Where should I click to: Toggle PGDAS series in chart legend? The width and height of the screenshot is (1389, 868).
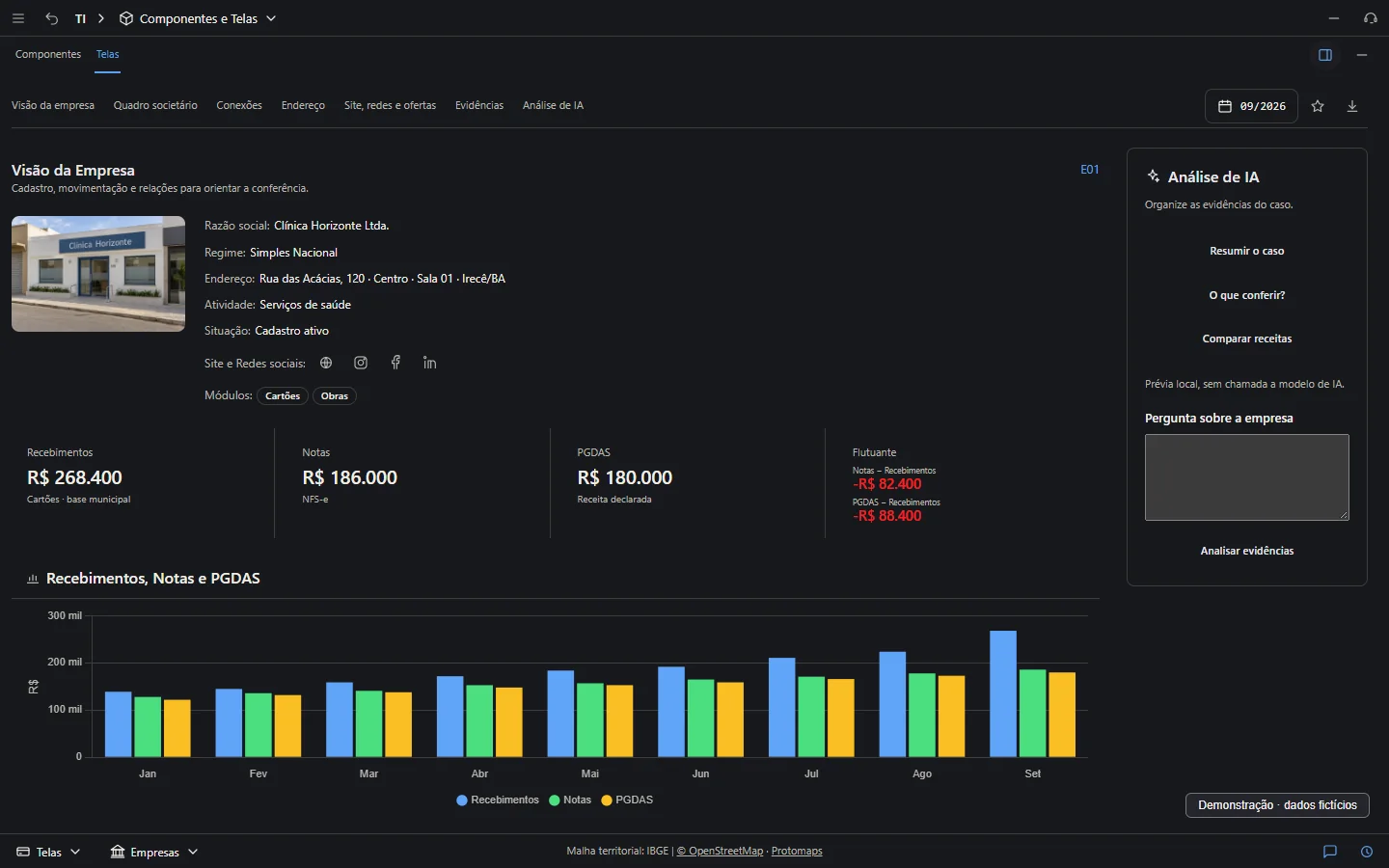tap(627, 800)
